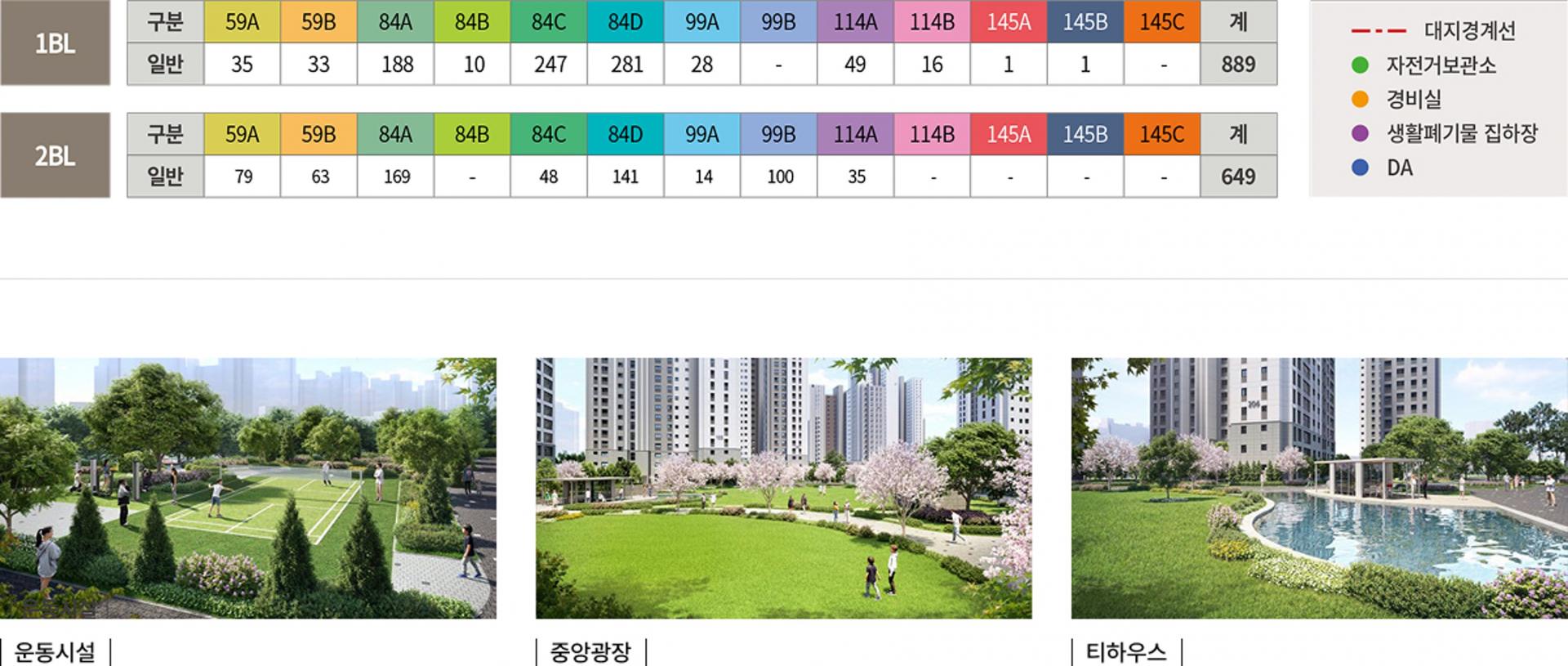Click the red dashed 대지경계선 line symbol

click(1379, 31)
